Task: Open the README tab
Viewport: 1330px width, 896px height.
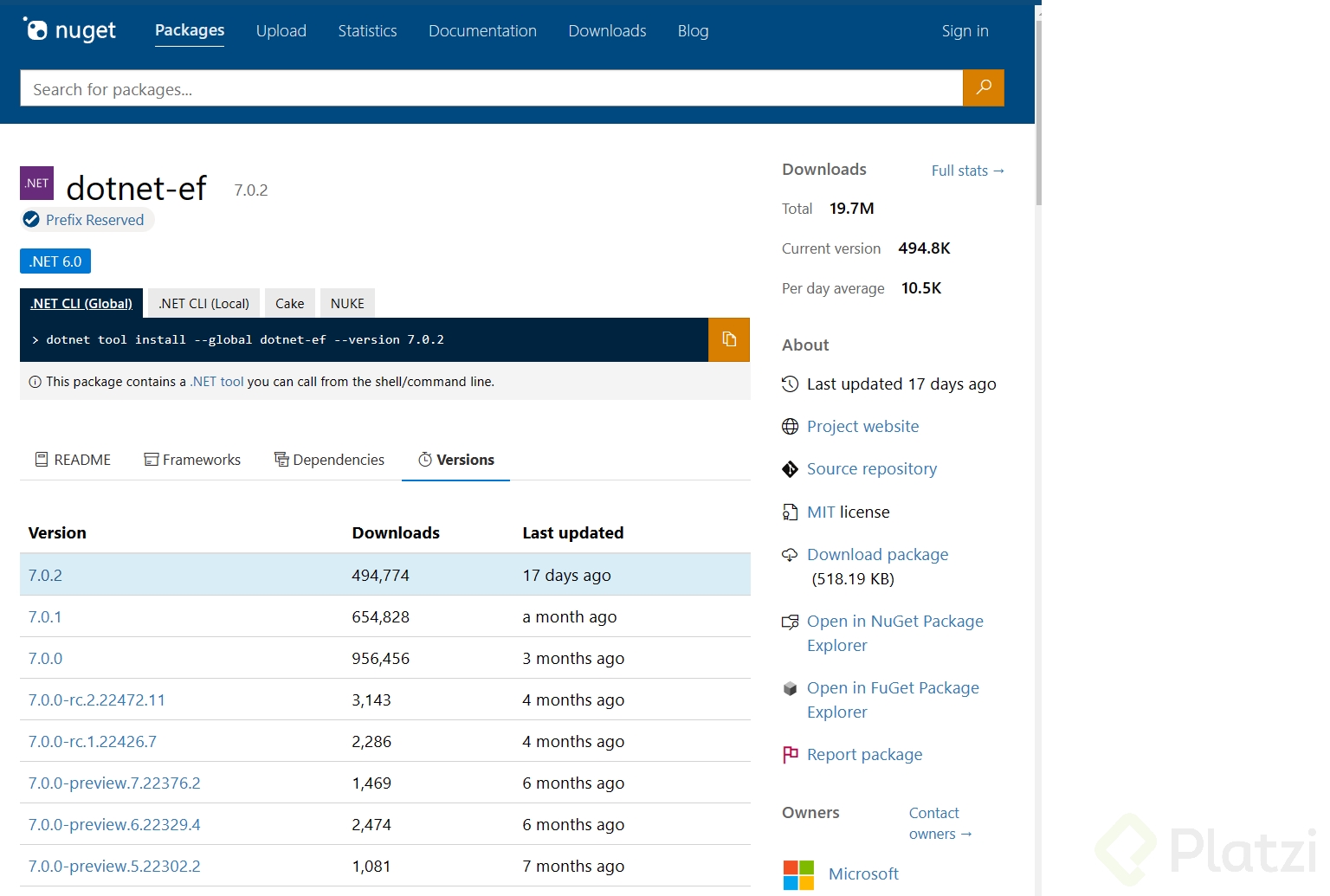Action: click(x=73, y=460)
